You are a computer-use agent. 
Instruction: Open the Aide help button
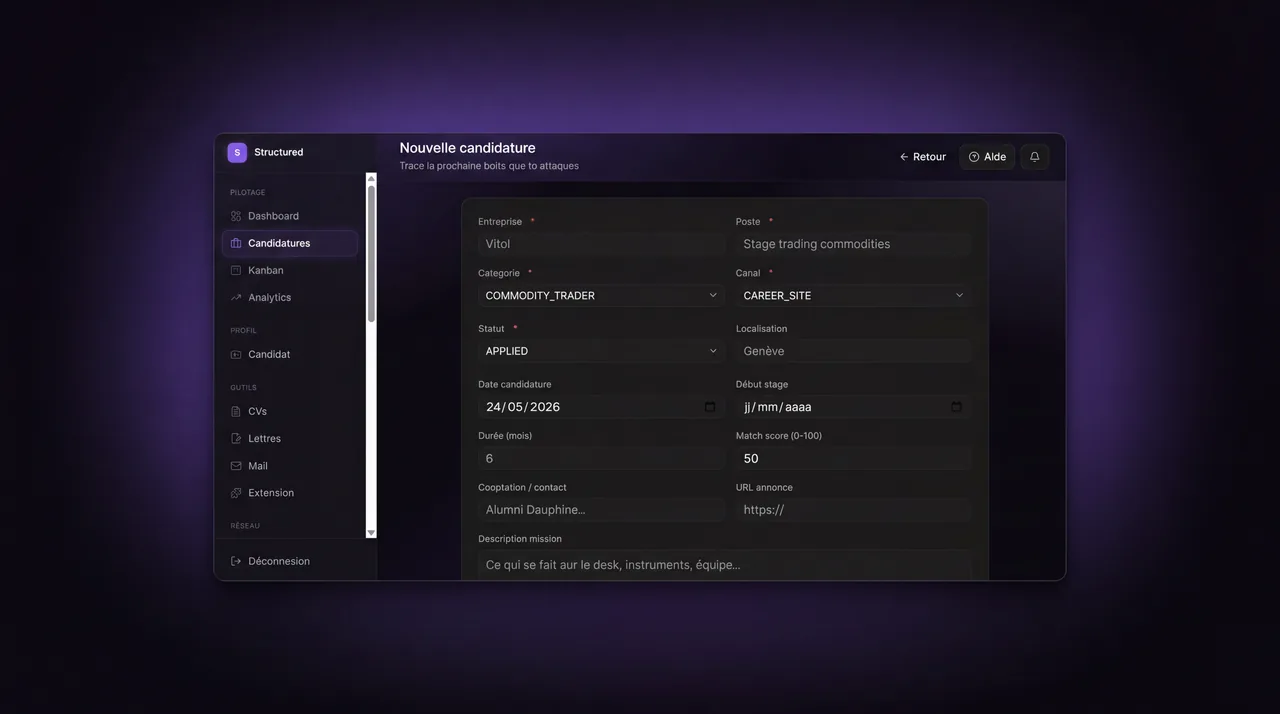pos(987,157)
